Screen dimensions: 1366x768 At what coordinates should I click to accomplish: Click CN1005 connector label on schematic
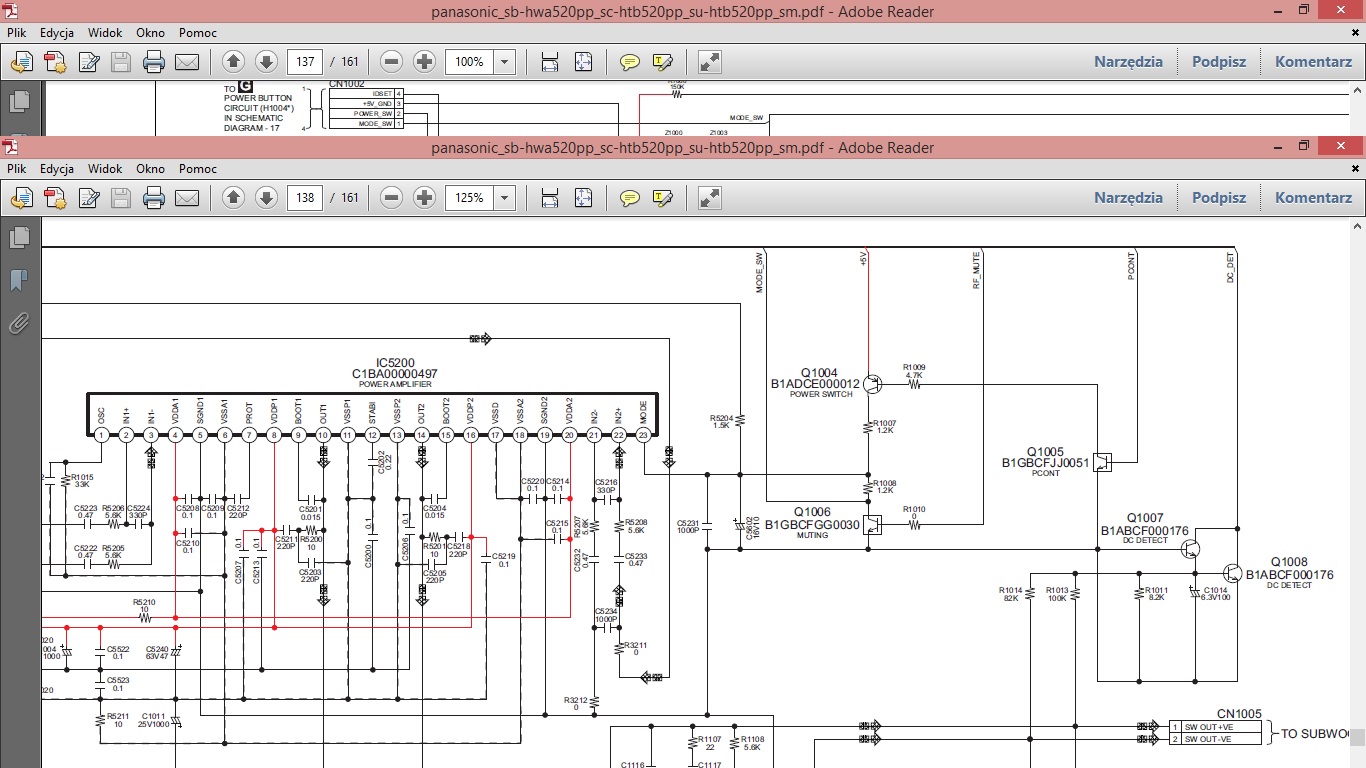point(1239,714)
